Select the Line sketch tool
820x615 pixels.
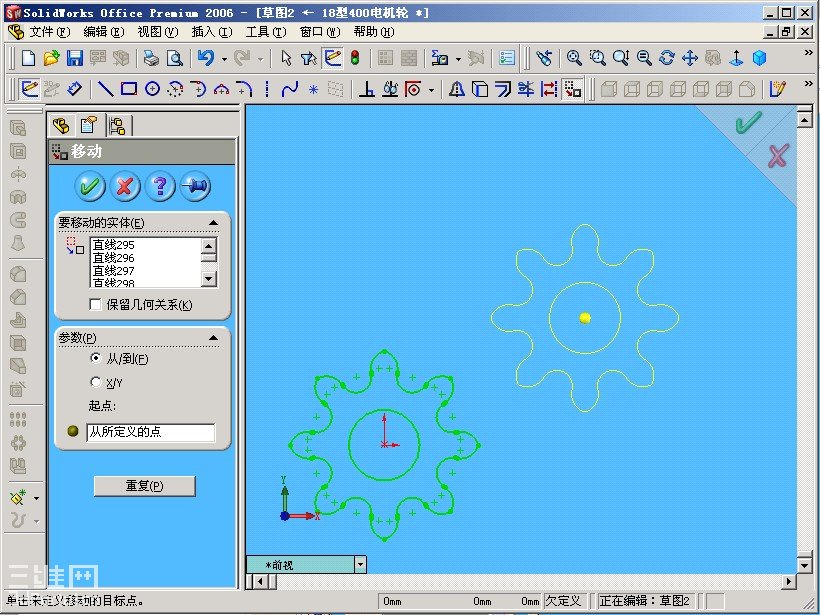pos(105,89)
